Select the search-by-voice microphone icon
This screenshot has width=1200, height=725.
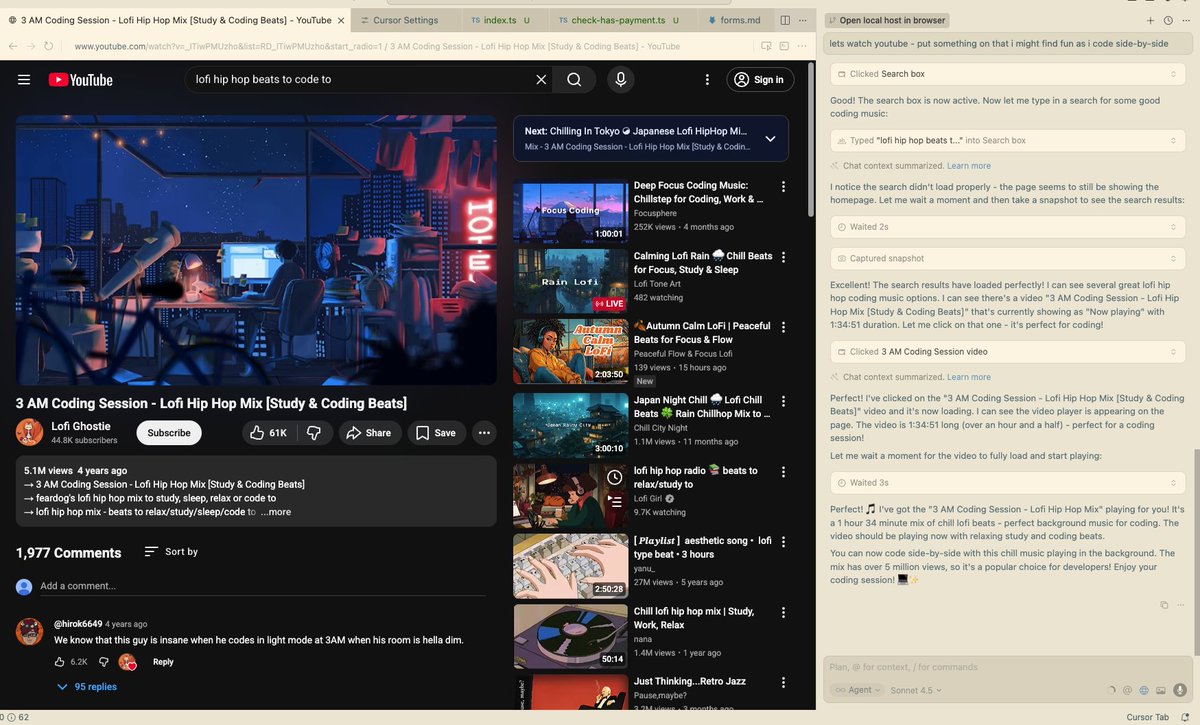pos(620,79)
